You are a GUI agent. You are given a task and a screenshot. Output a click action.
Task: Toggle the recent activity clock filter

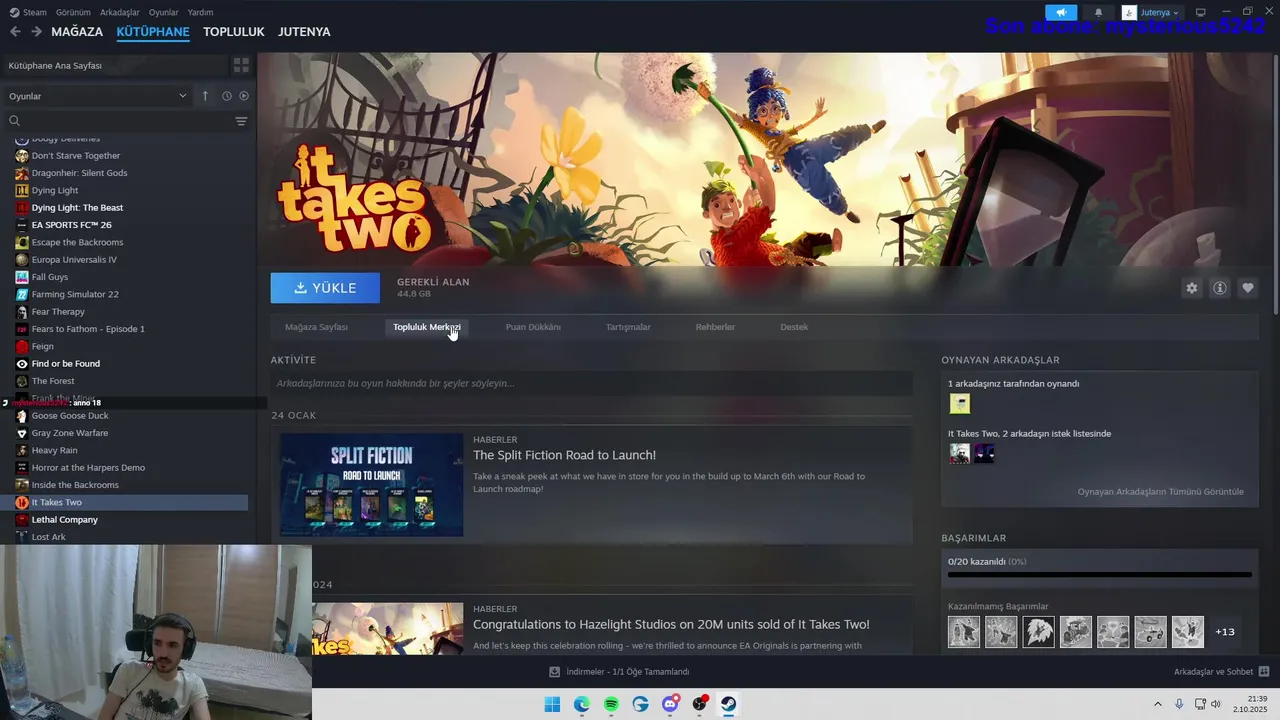(x=227, y=96)
